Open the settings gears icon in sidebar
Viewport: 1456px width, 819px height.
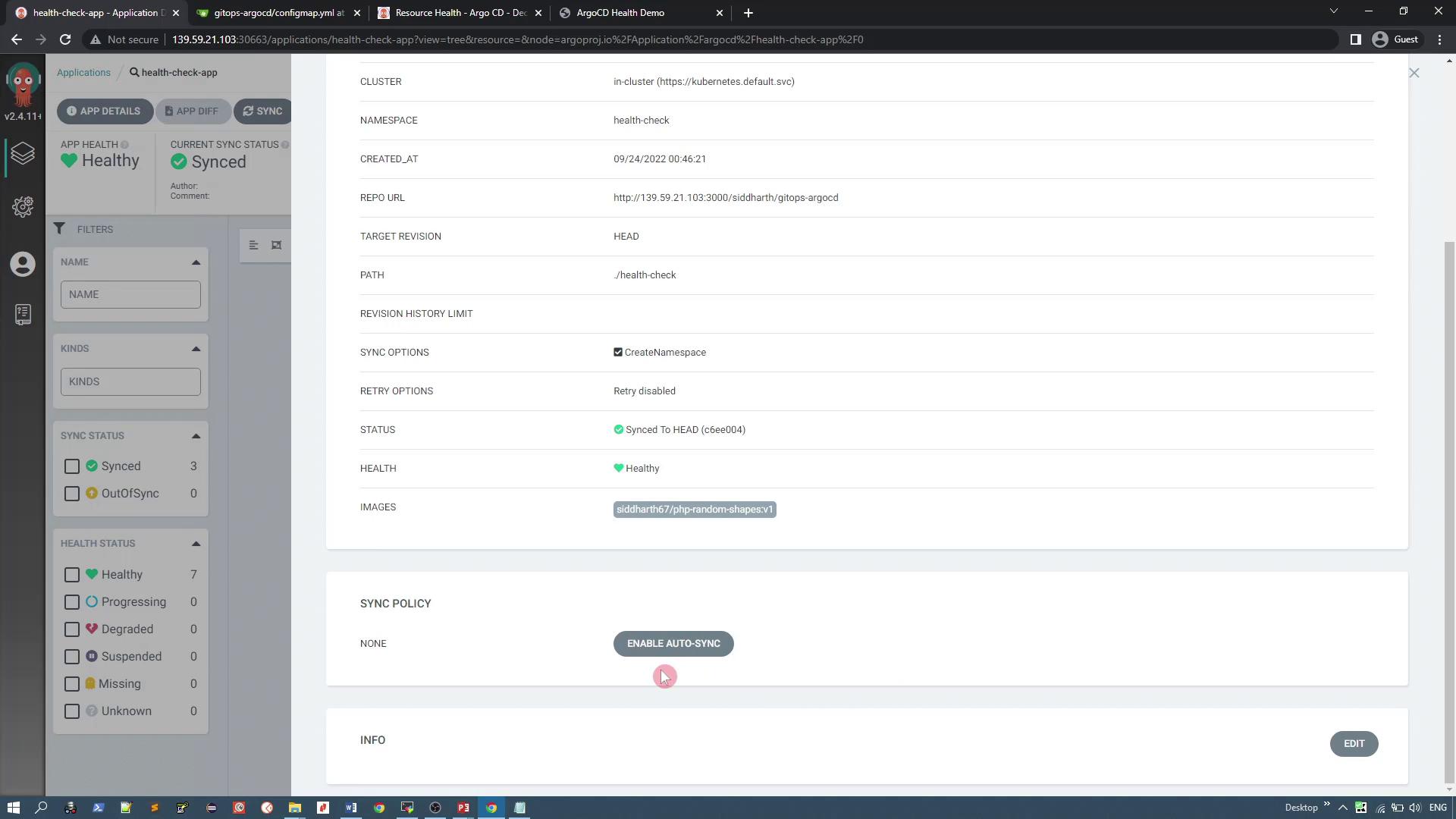(x=23, y=207)
